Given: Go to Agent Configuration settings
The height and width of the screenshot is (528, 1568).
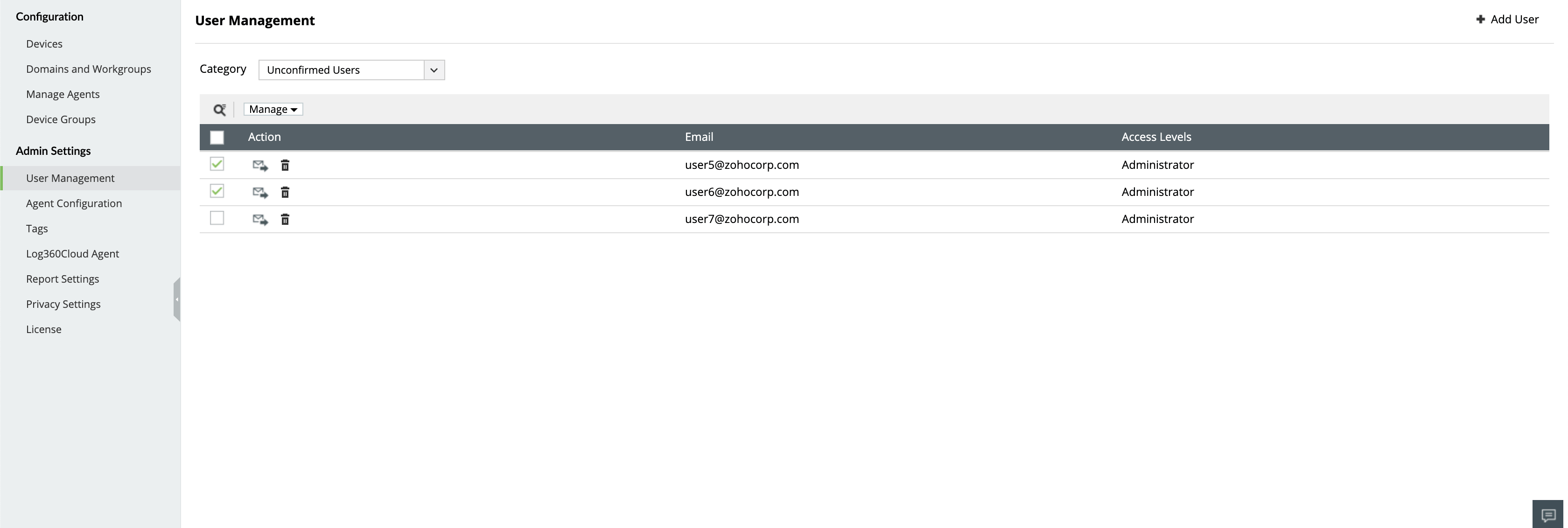Looking at the screenshot, I should coord(74,203).
